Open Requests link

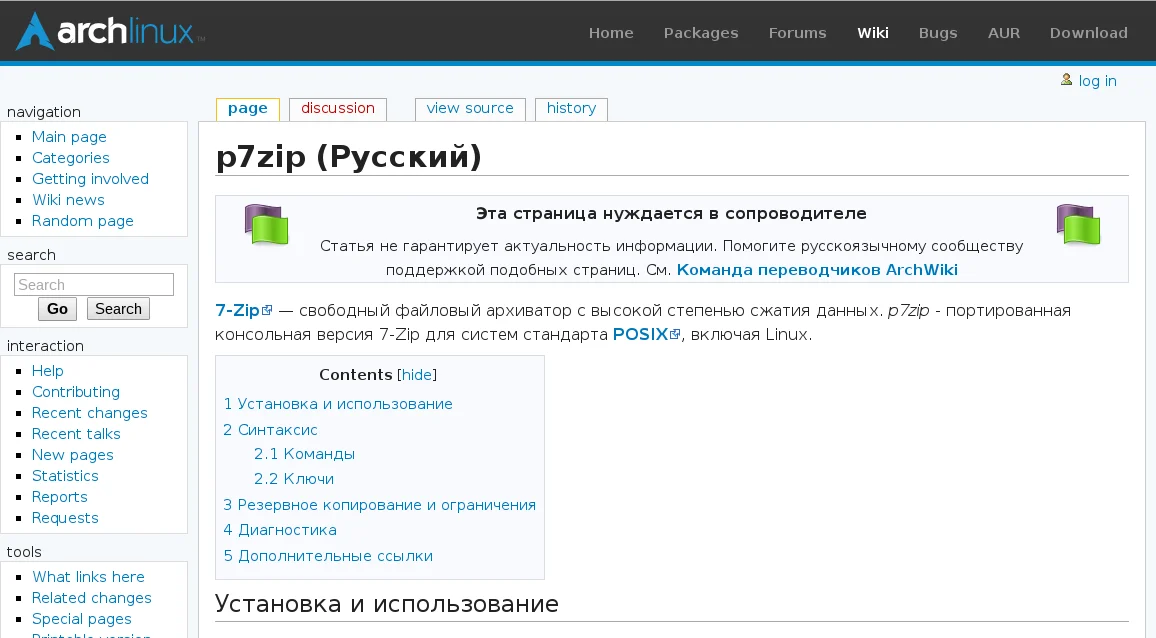tap(65, 518)
